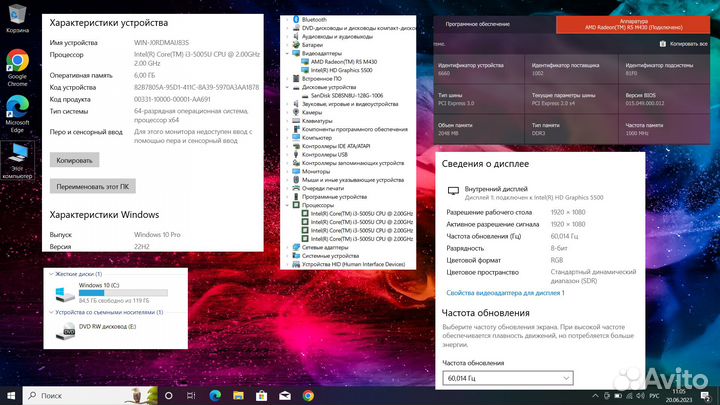Open the Корзина recycle bin desktop icon
The width and height of the screenshot is (720, 405).
(x=17, y=18)
